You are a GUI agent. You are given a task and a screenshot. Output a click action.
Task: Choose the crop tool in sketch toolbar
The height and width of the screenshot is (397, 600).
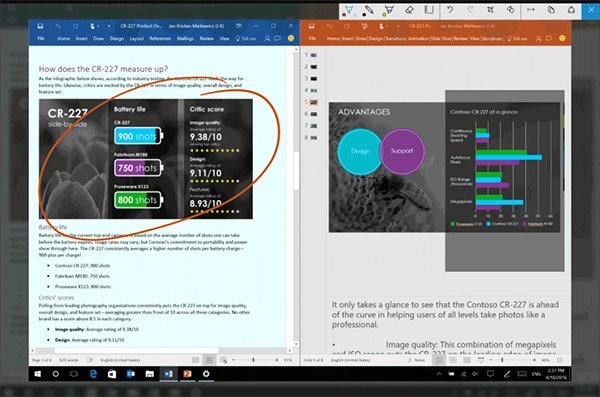pyautogui.click(x=490, y=10)
